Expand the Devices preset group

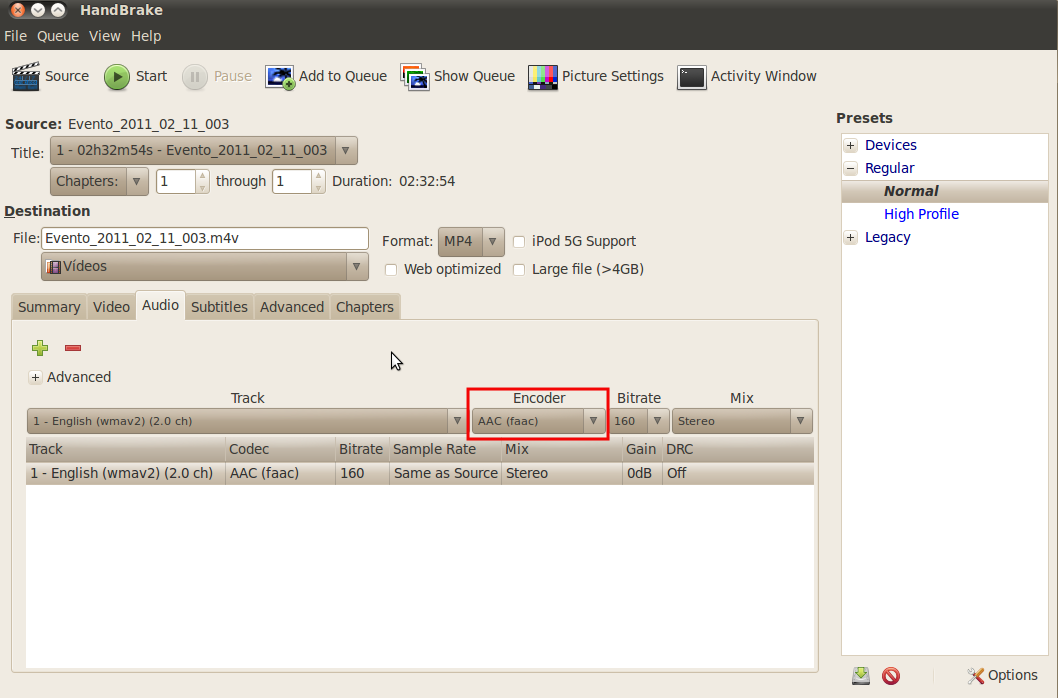pos(851,145)
